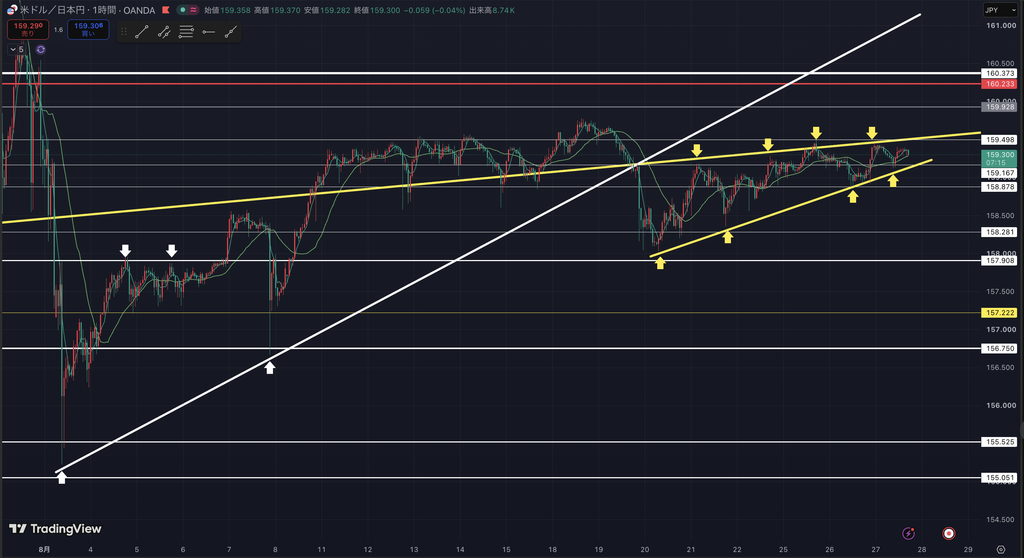The image size is (1024, 558).
Task: Open chart settings hexagon icon
Action: (x=1001, y=550)
